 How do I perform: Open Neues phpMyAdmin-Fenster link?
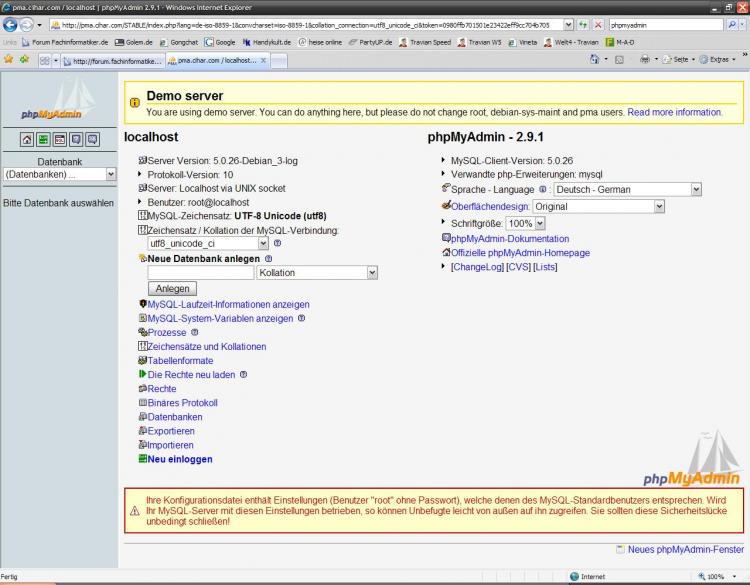pos(685,549)
